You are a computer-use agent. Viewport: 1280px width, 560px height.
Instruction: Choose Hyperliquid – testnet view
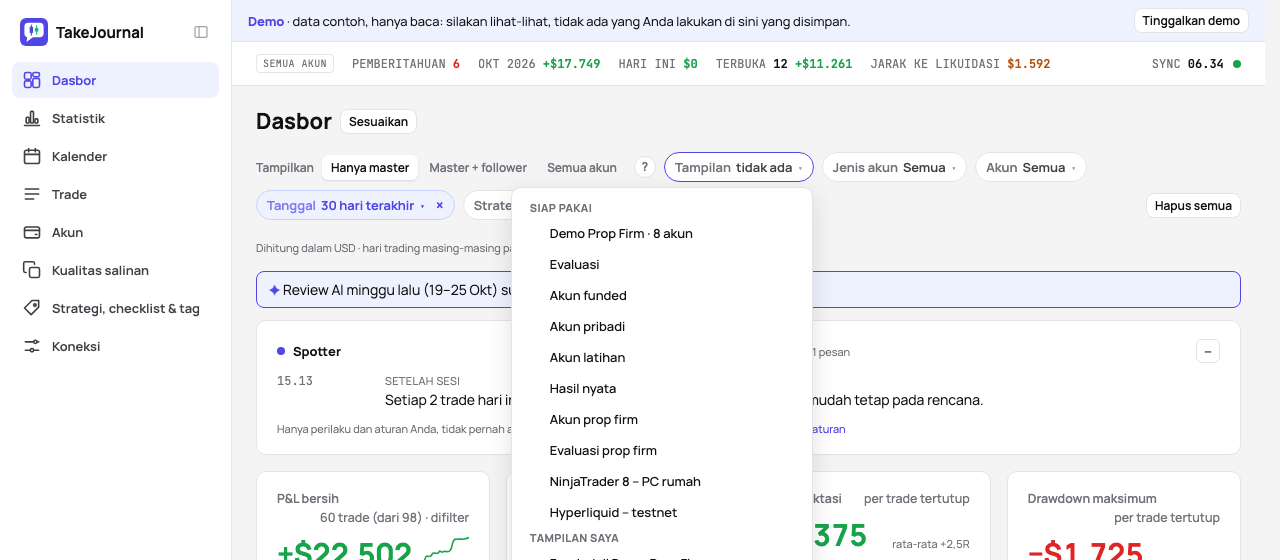click(x=662, y=512)
